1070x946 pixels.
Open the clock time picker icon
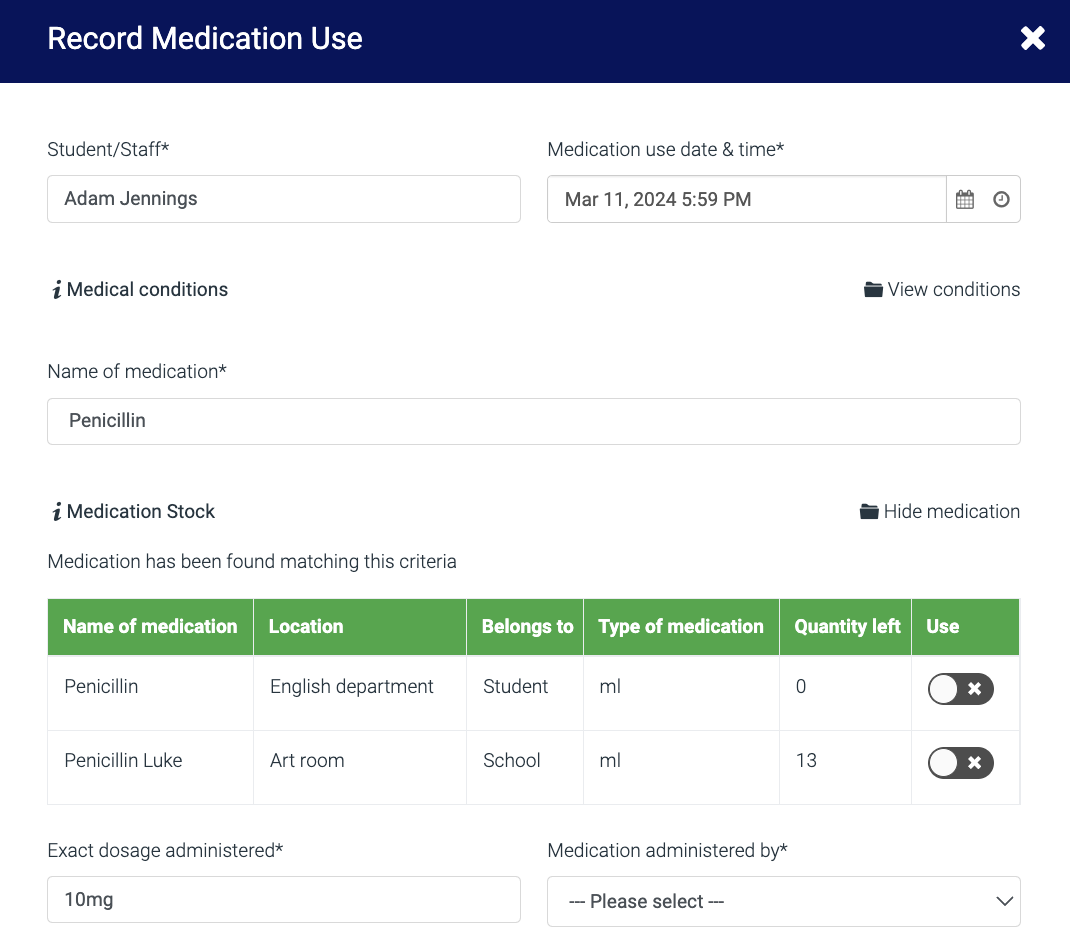tap(1000, 199)
